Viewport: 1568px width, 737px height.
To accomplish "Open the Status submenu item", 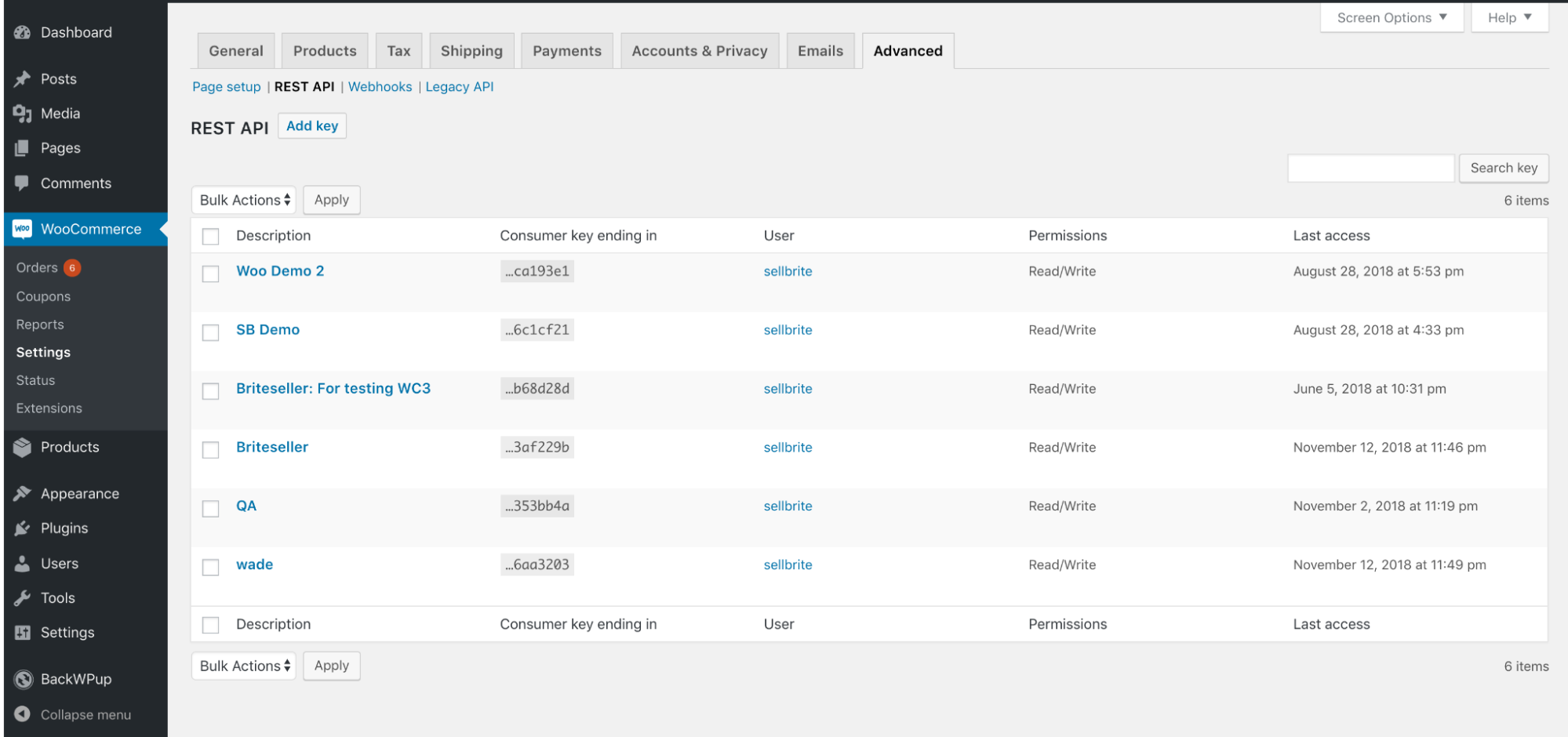I will 35,380.
